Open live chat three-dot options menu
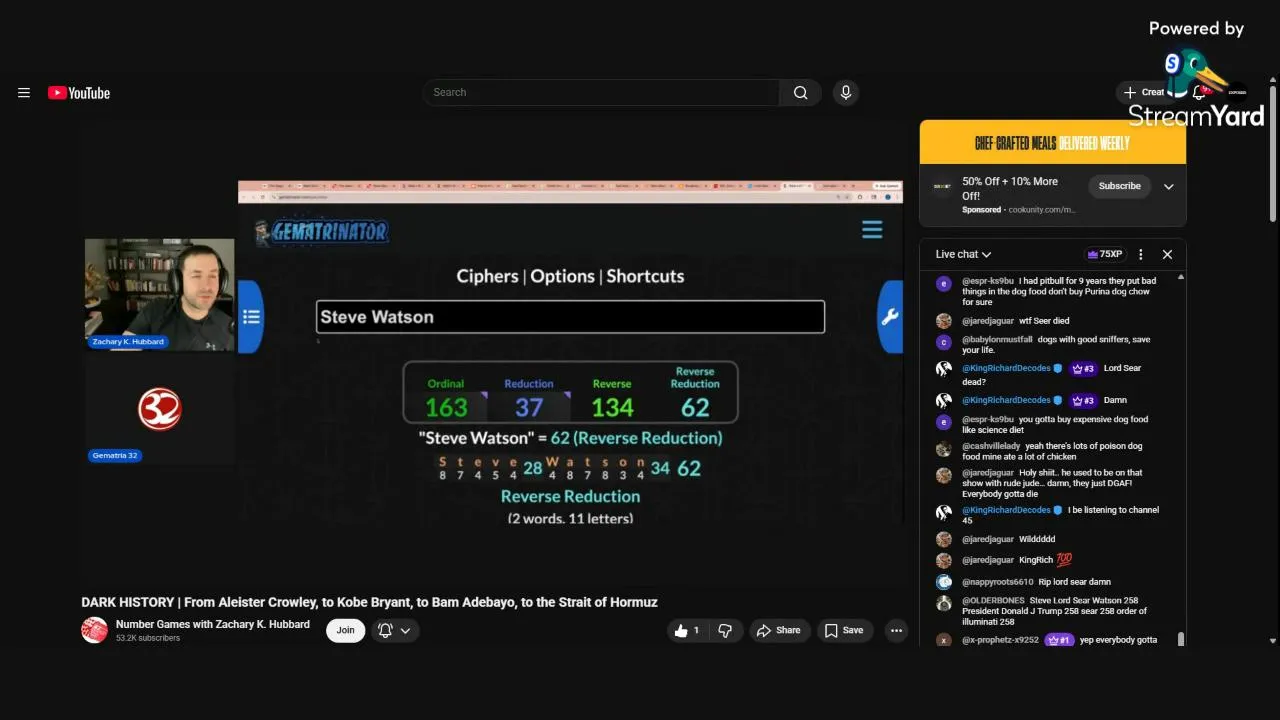This screenshot has height=720, width=1280. coord(1141,254)
